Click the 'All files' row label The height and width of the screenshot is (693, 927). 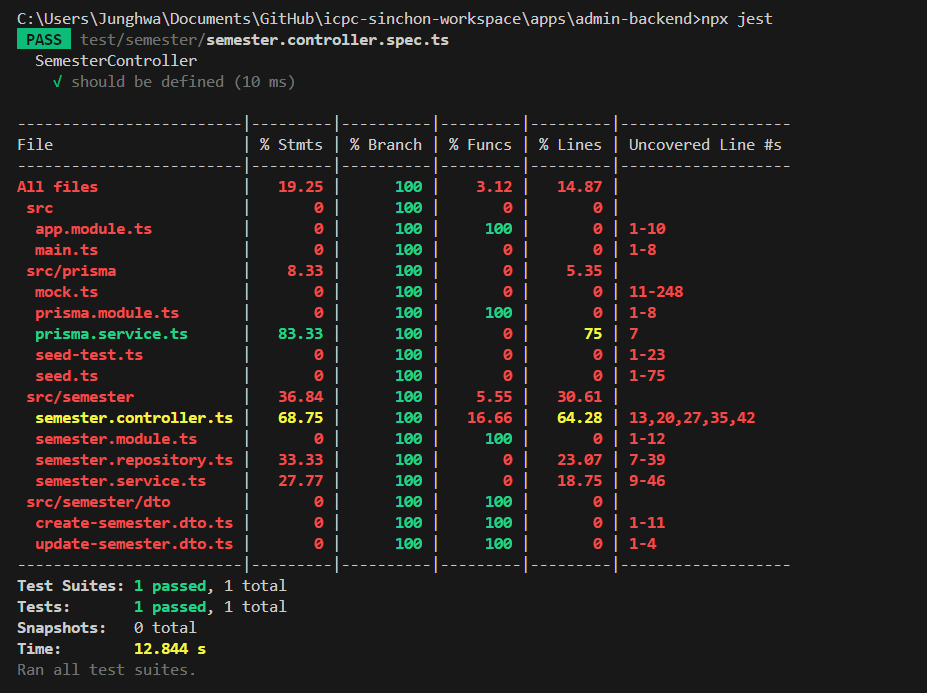pos(57,187)
